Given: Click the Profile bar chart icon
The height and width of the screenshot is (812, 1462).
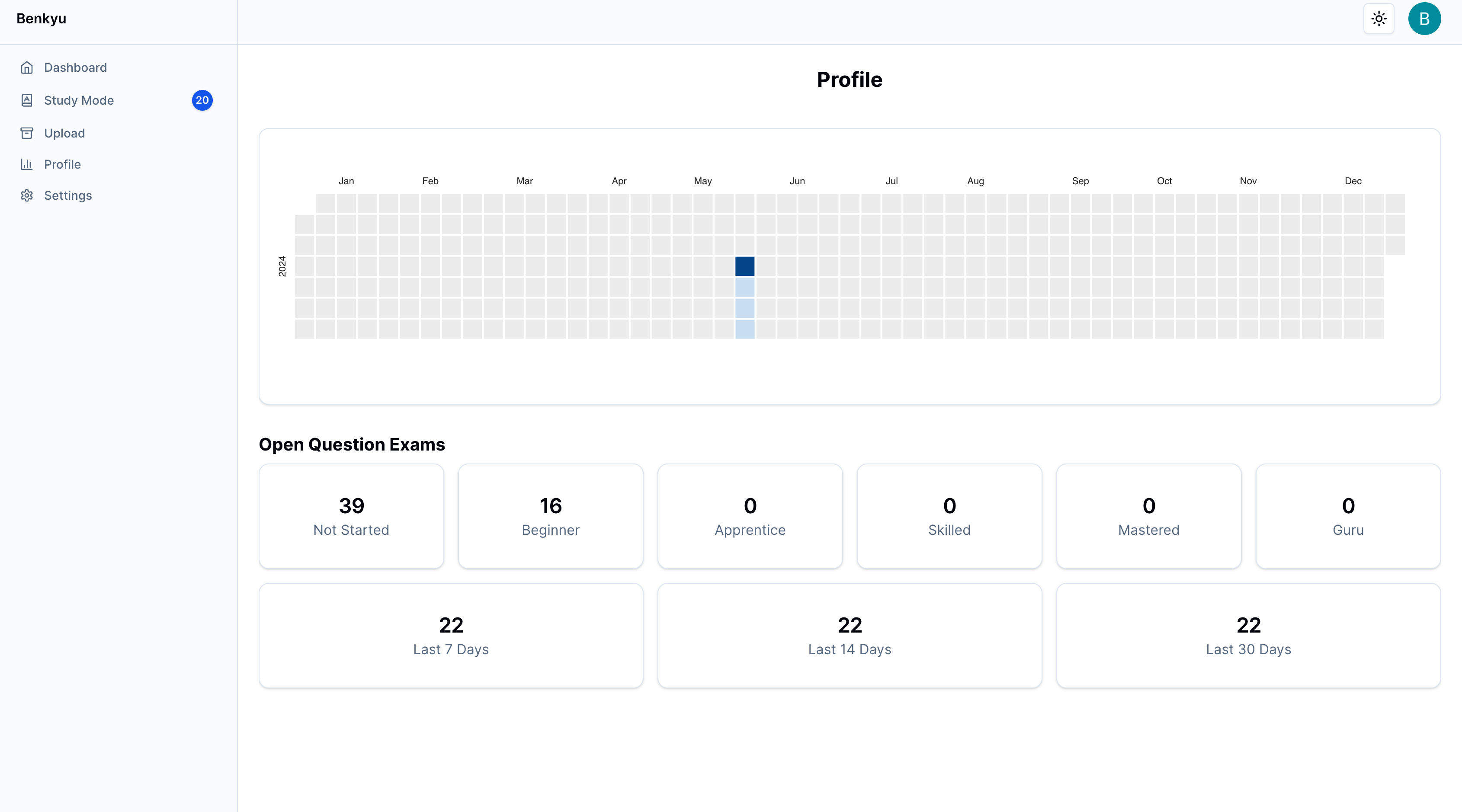Looking at the screenshot, I should point(27,165).
